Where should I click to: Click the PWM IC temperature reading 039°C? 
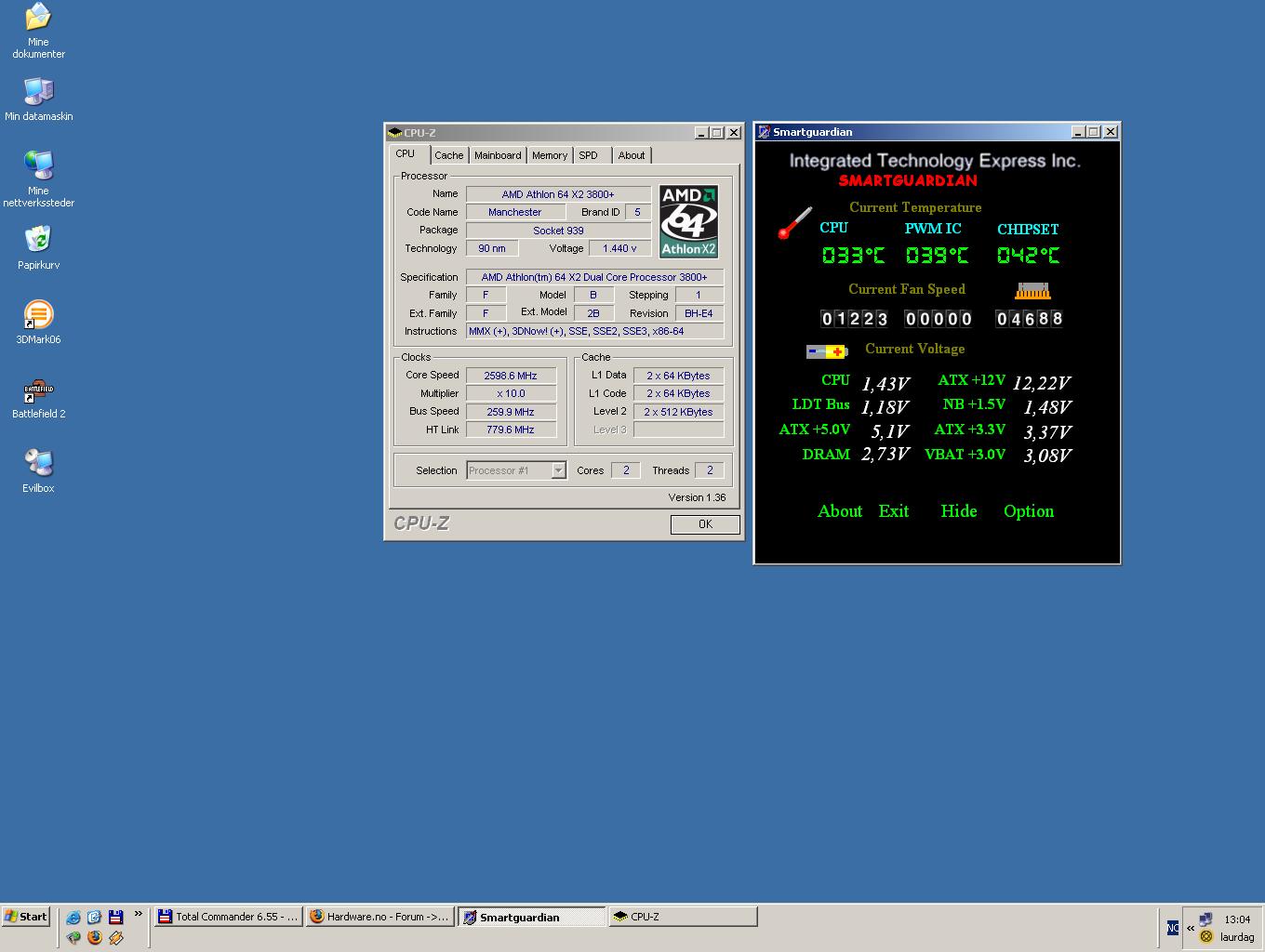tap(937, 256)
